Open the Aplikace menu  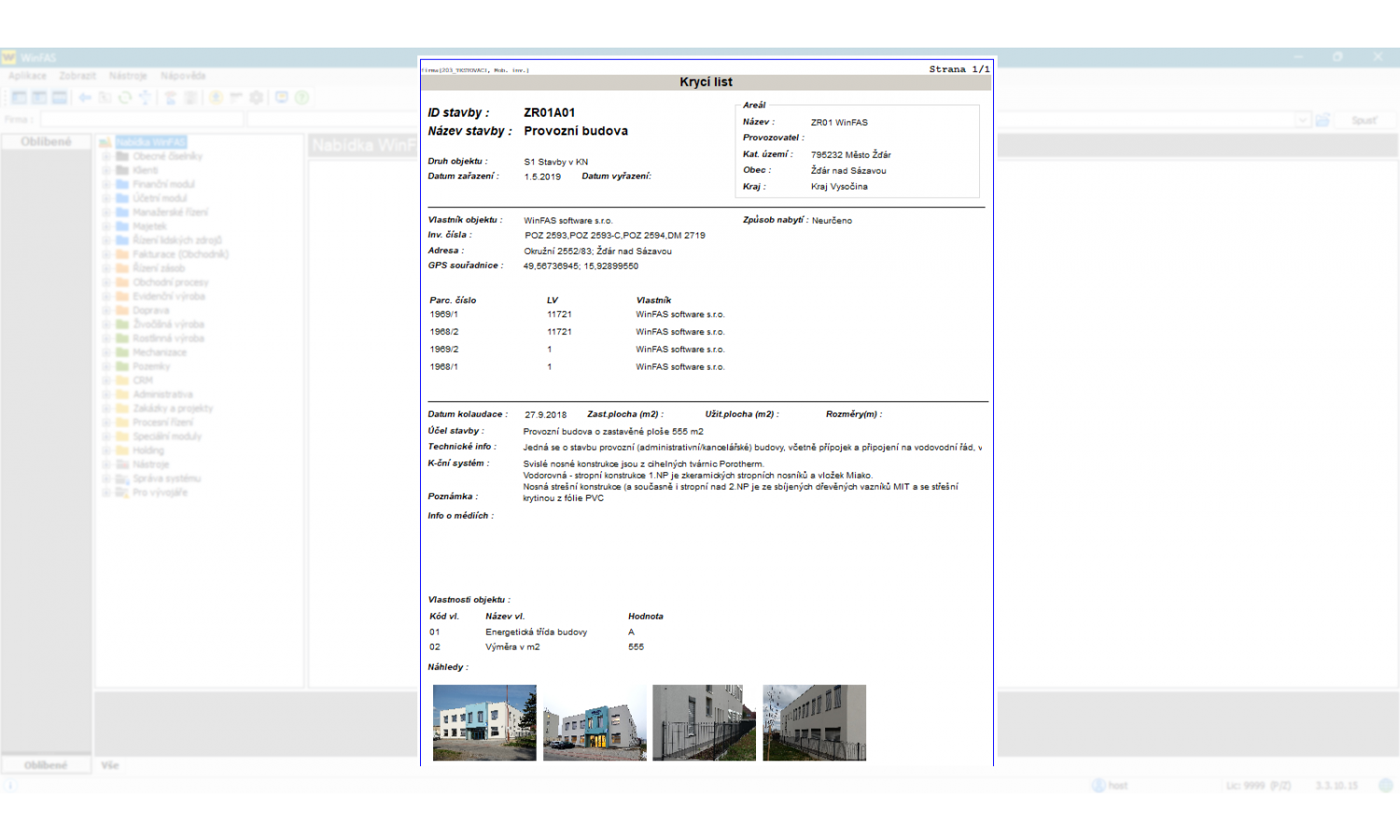[x=27, y=76]
